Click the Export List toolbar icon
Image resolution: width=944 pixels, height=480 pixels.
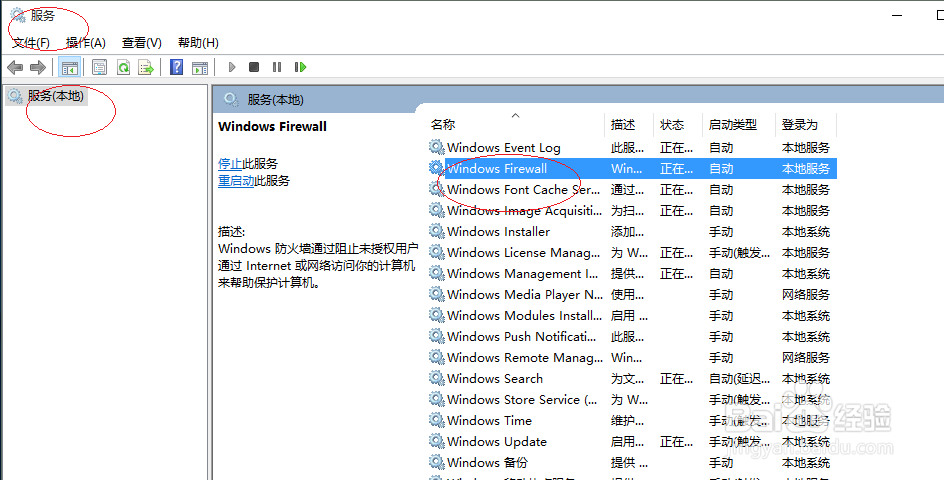click(x=146, y=67)
